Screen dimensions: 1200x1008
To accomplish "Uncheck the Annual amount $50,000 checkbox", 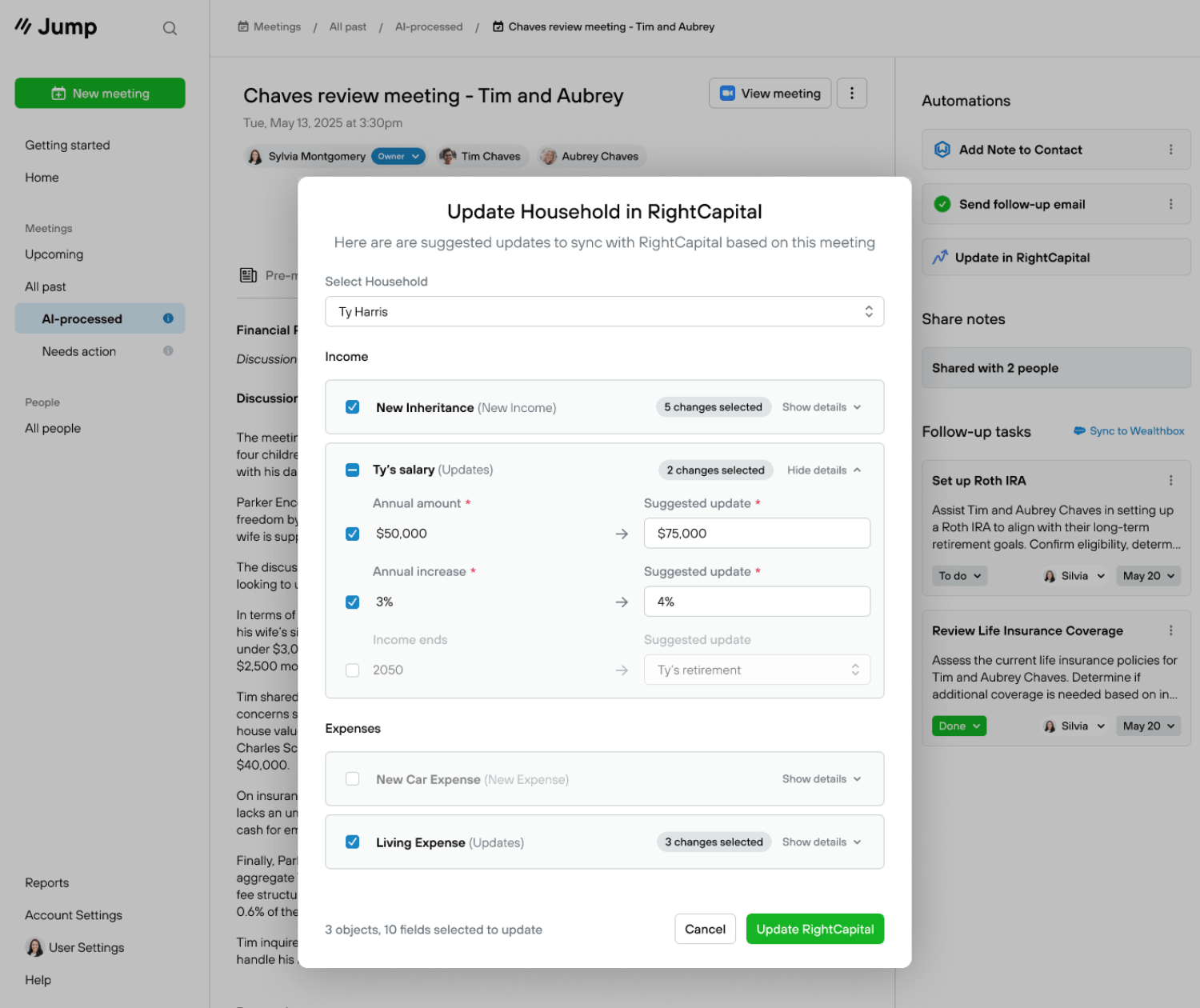I will click(352, 534).
